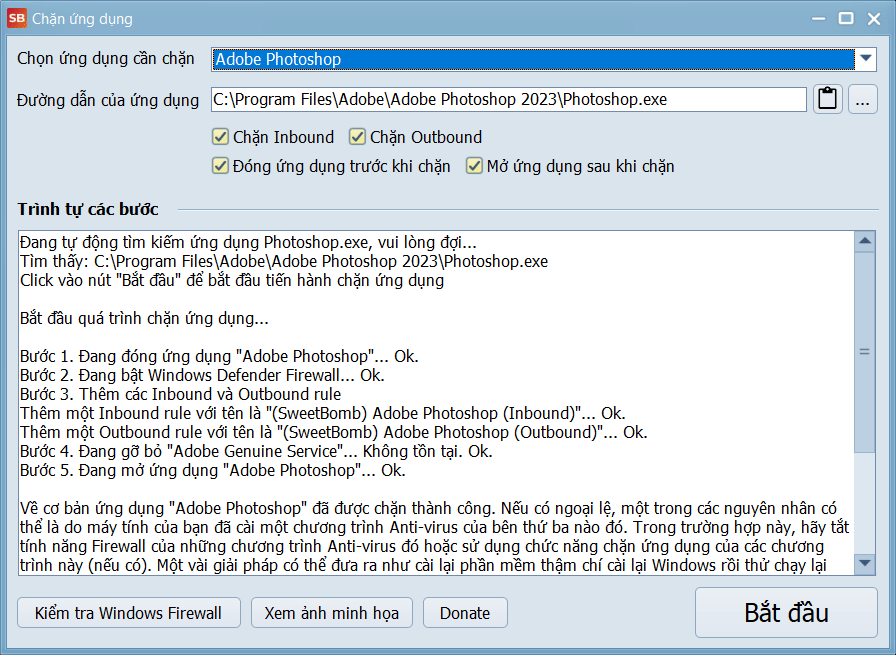Minimize the Chặn ứng dụng window
Image resolution: width=896 pixels, height=655 pixels.
coord(819,18)
